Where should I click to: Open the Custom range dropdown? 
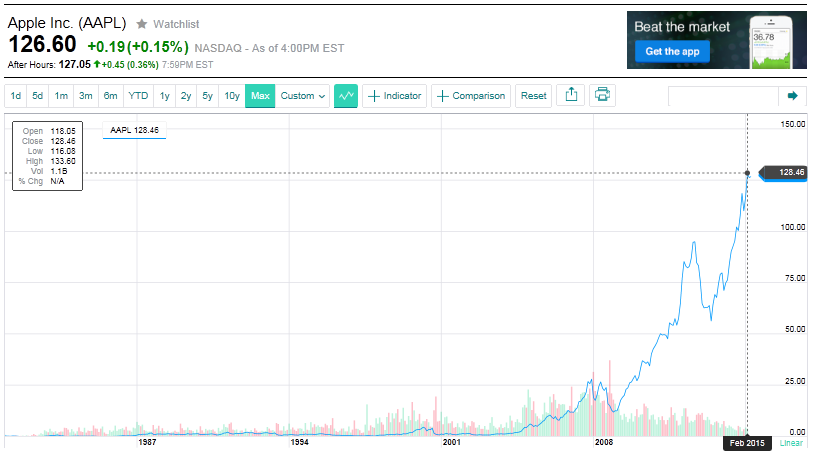click(x=303, y=96)
